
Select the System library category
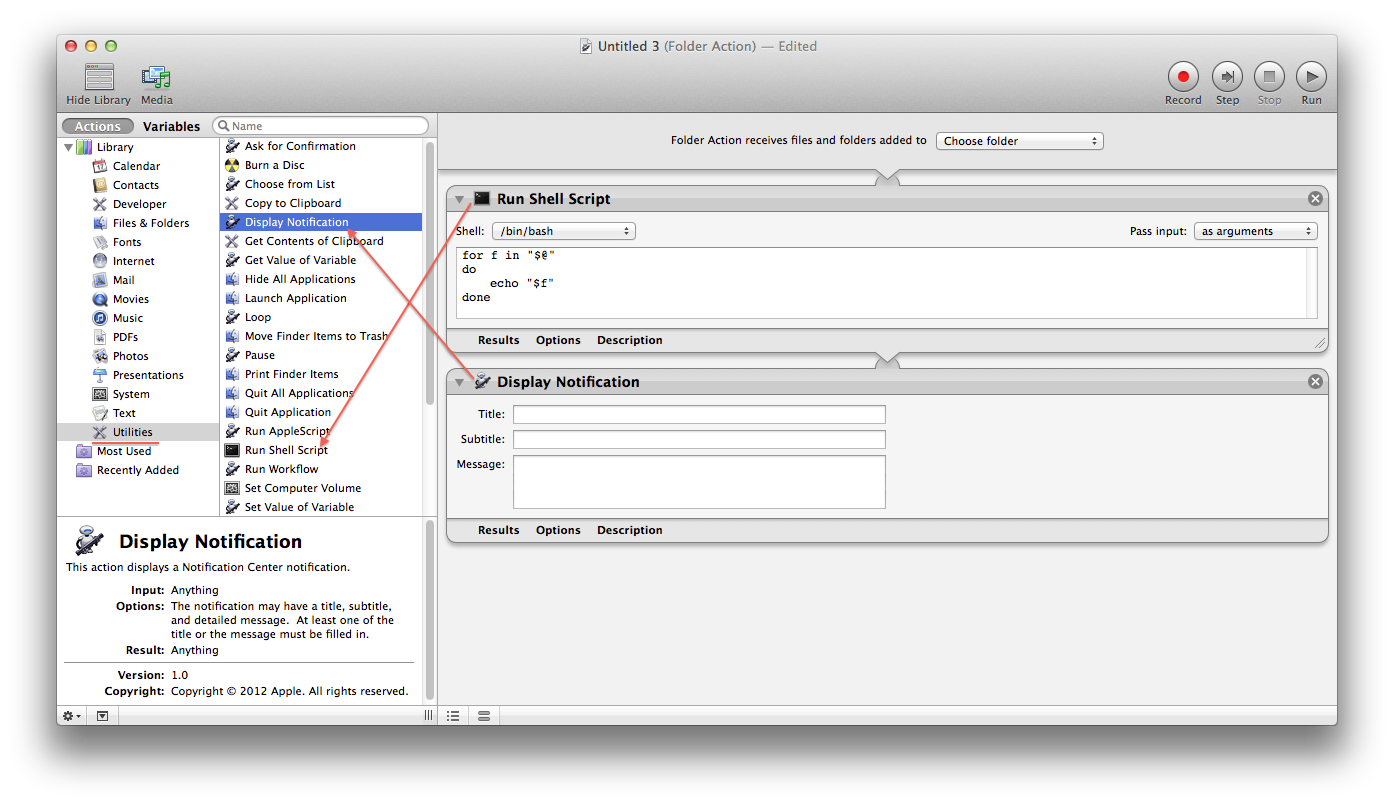(131, 394)
